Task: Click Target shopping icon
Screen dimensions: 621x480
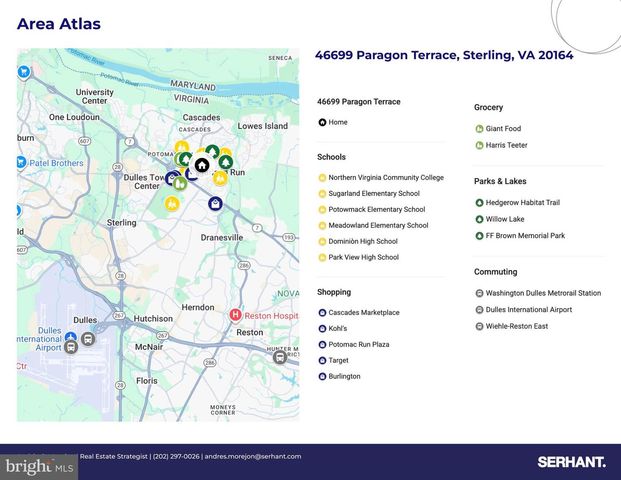Action: coord(322,360)
